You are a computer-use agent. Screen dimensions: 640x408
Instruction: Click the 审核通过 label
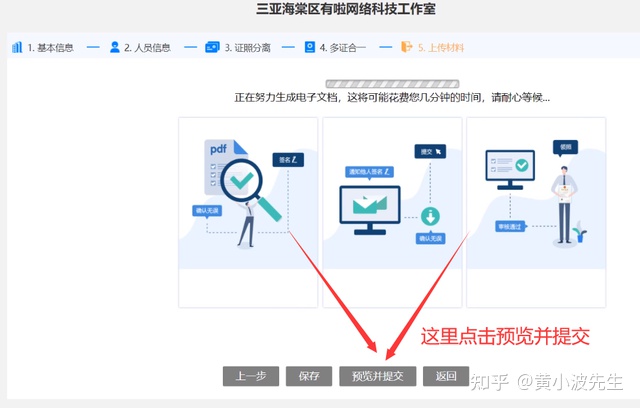[510, 226]
